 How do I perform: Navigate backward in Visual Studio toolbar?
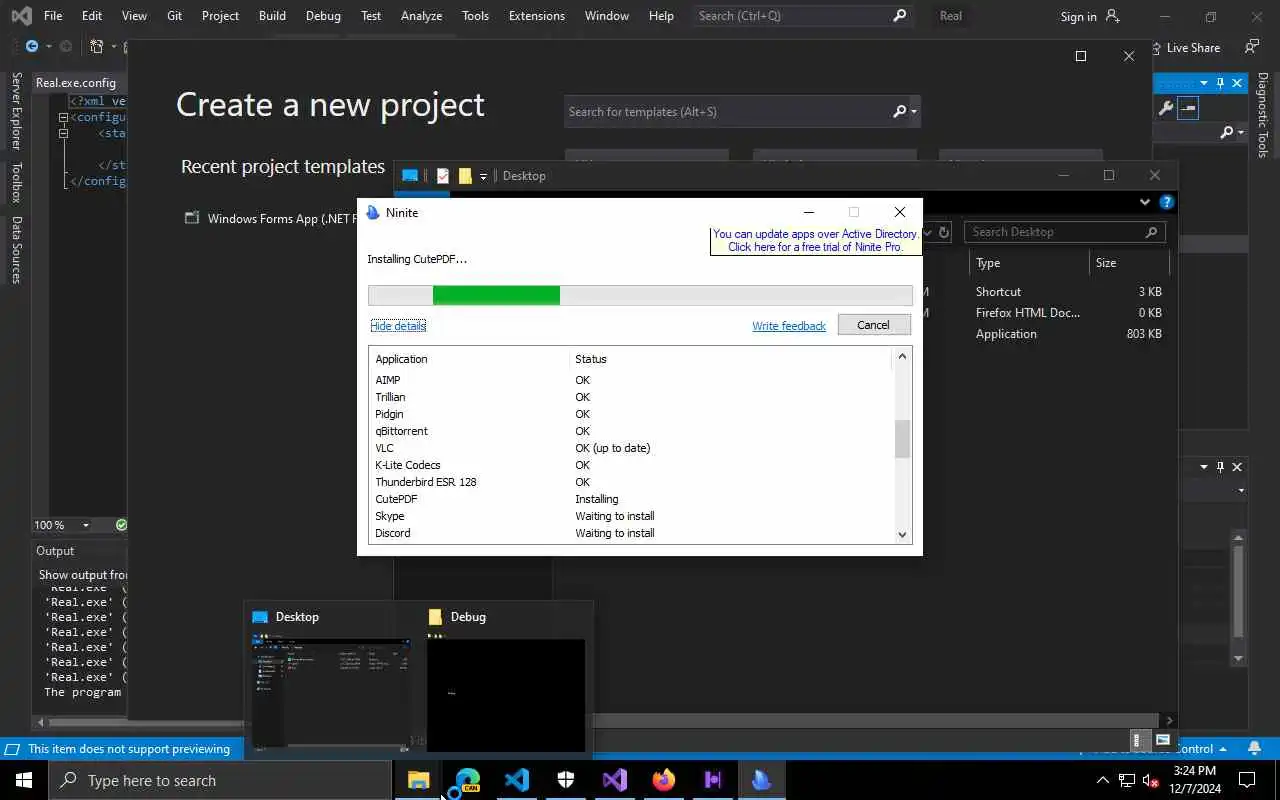[x=32, y=47]
